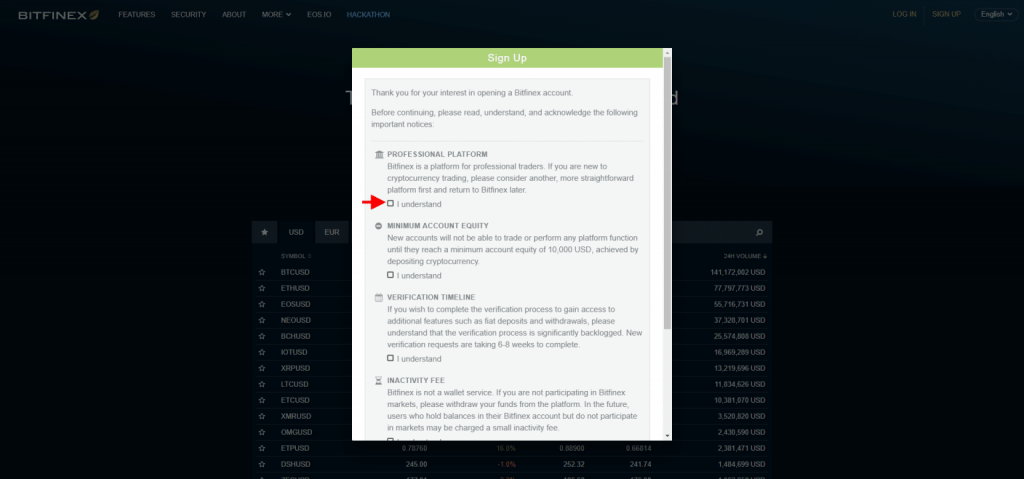Open the English language selector
Viewport: 1024px width, 479px height.
point(996,14)
